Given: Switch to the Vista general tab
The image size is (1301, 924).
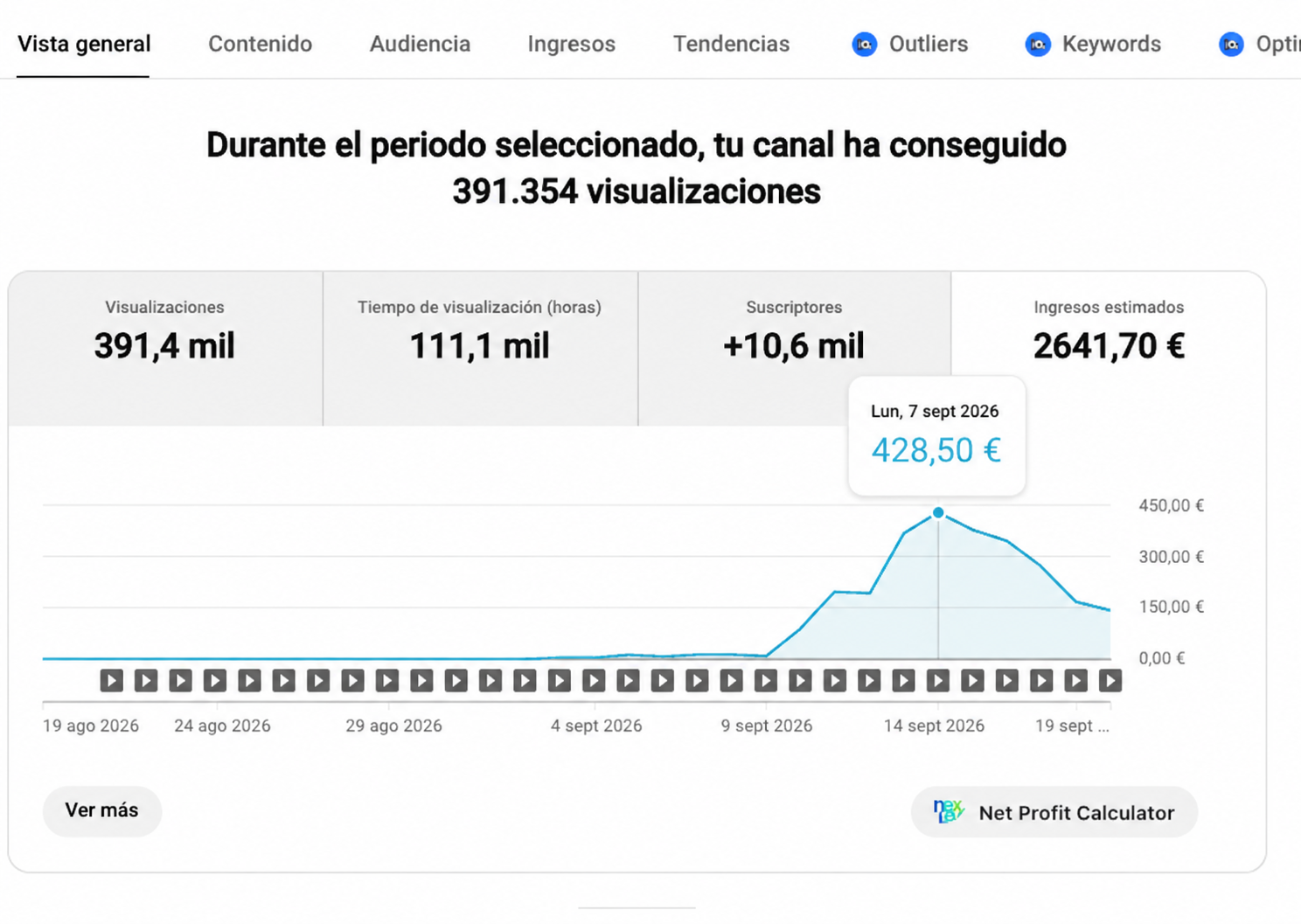Looking at the screenshot, I should [84, 44].
